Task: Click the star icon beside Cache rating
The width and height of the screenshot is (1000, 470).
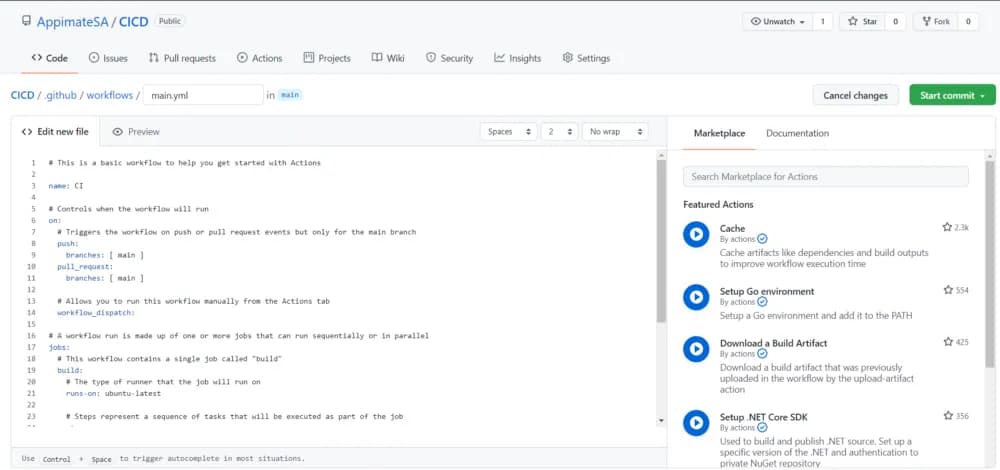Action: click(x=947, y=228)
